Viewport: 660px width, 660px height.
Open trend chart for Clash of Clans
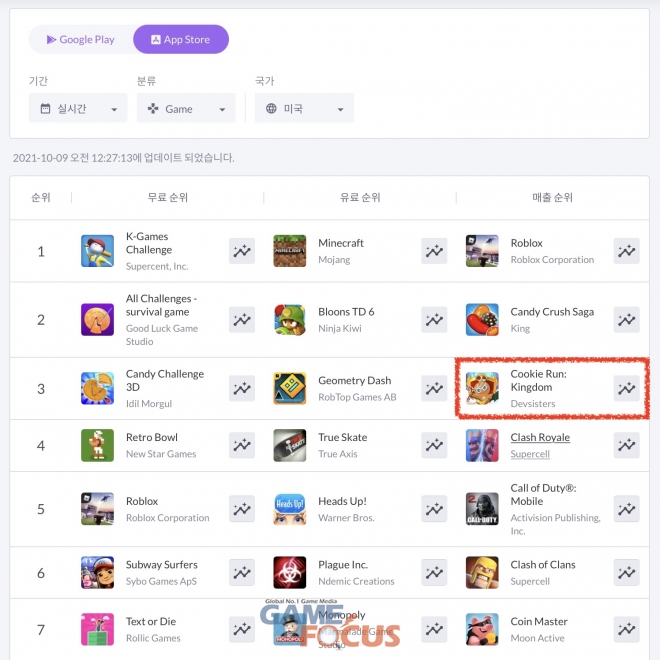pyautogui.click(x=626, y=572)
